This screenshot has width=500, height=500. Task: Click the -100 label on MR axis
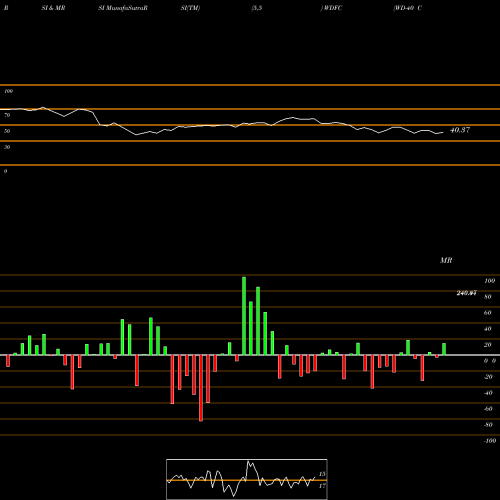pos(490,441)
